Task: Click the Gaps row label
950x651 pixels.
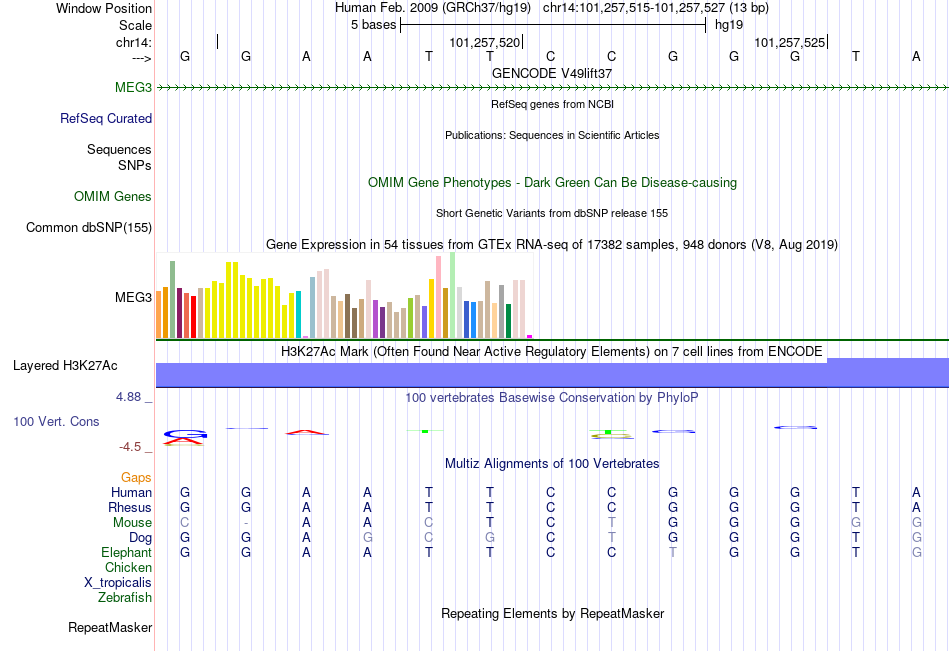Action: (136, 478)
